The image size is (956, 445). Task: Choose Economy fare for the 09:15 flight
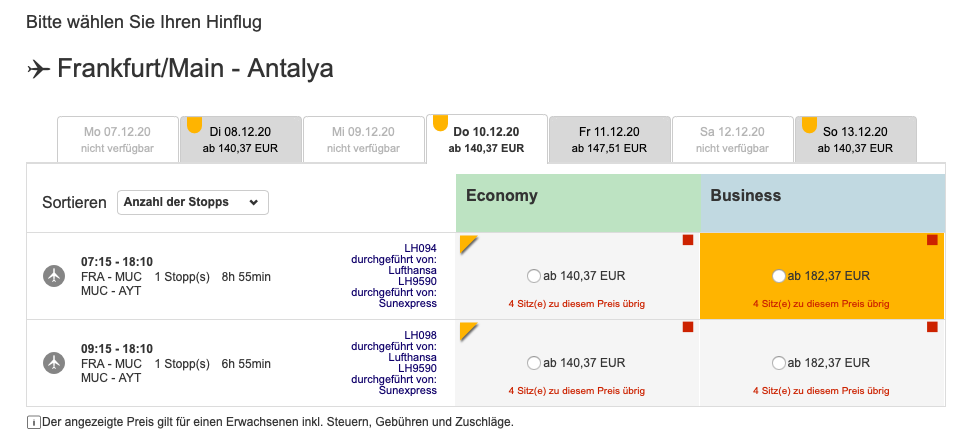(x=534, y=363)
